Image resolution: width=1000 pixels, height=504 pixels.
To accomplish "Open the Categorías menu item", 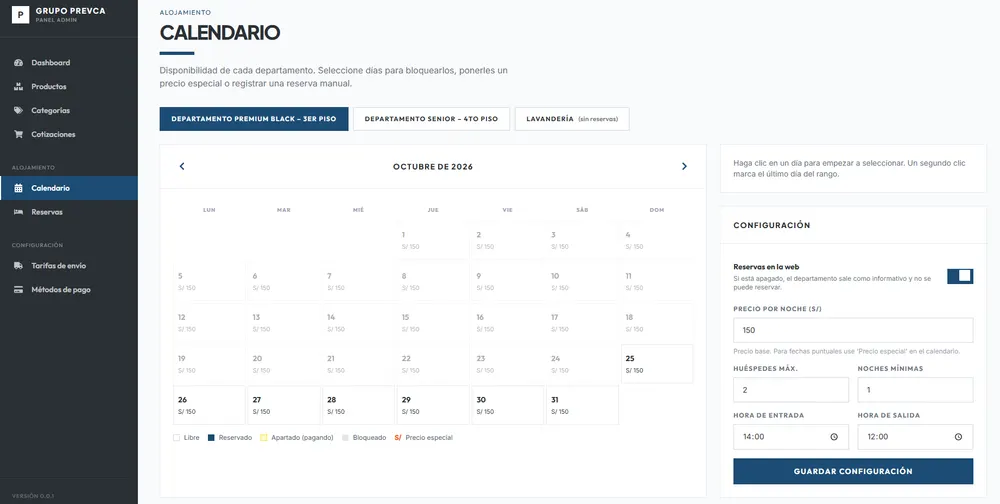I will tap(69, 110).
